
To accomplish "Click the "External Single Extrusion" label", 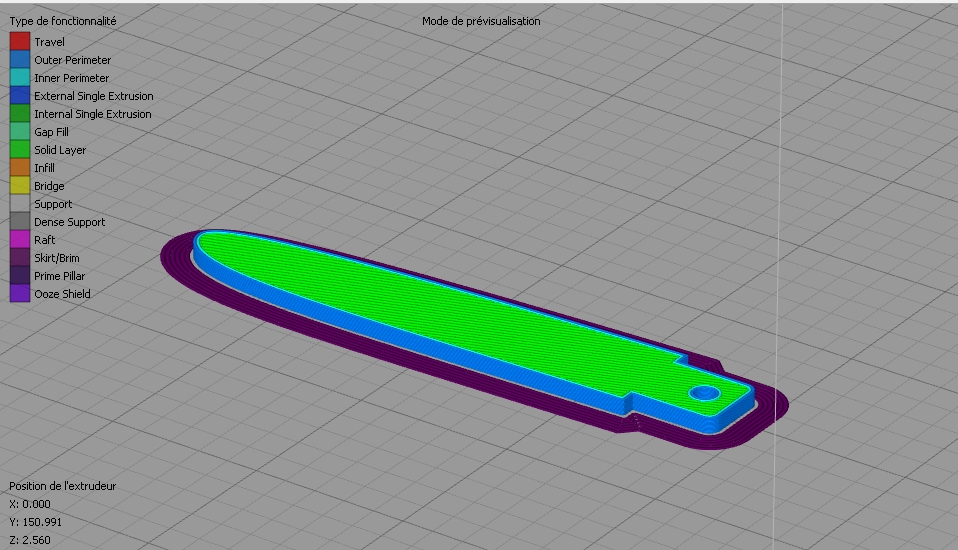I will (93, 96).
